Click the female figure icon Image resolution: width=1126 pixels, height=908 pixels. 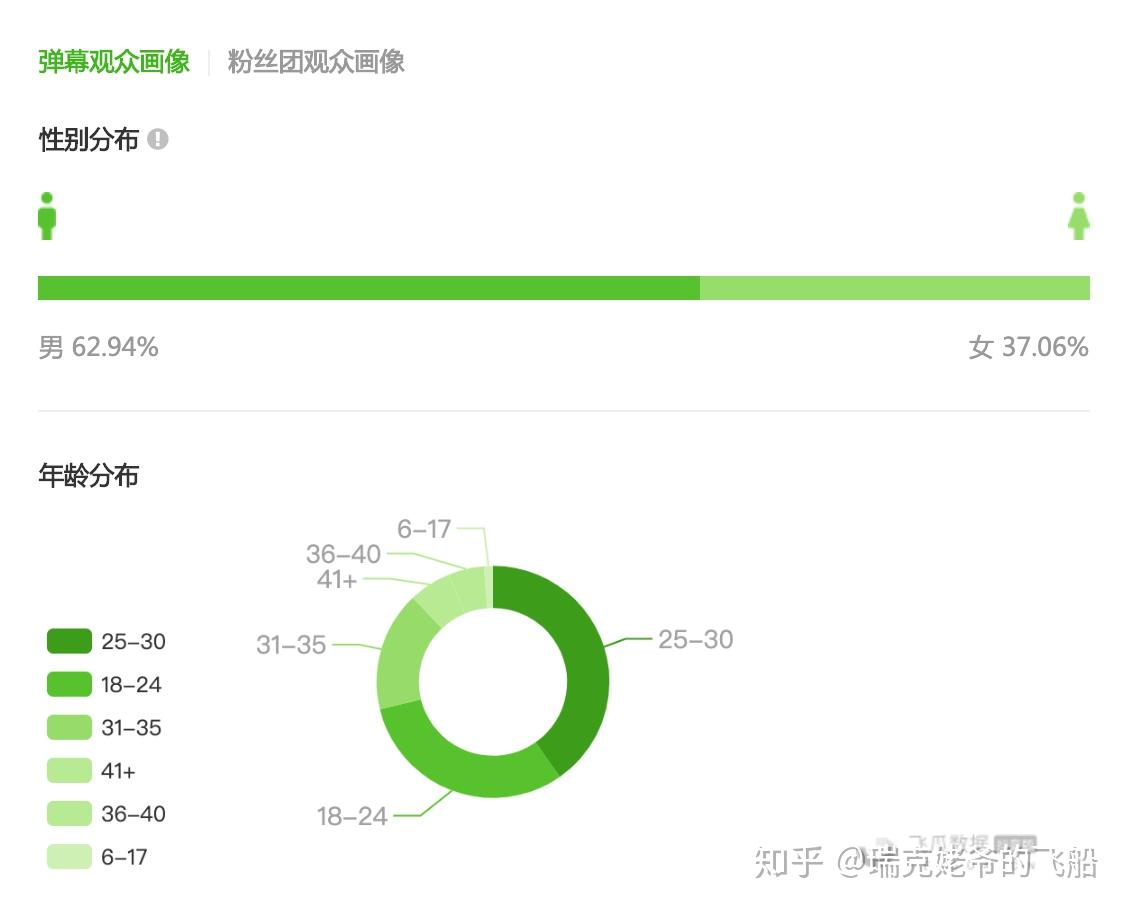(x=1079, y=216)
